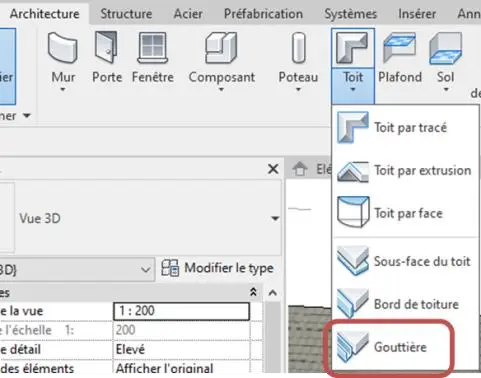Image resolution: width=481 pixels, height=378 pixels.
Task: Click the Toit roof tool icon
Action: coord(353,48)
